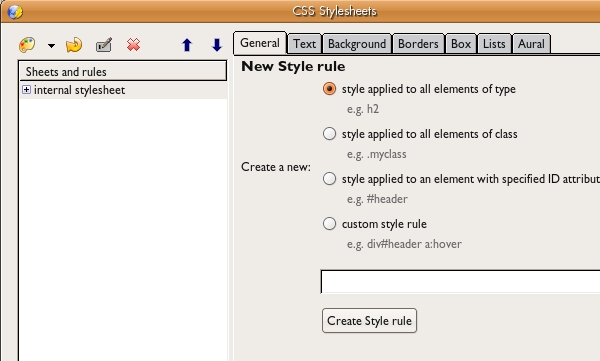Select 'all elements of class' radio option
Viewport: 600px width, 361px height.
(329, 134)
